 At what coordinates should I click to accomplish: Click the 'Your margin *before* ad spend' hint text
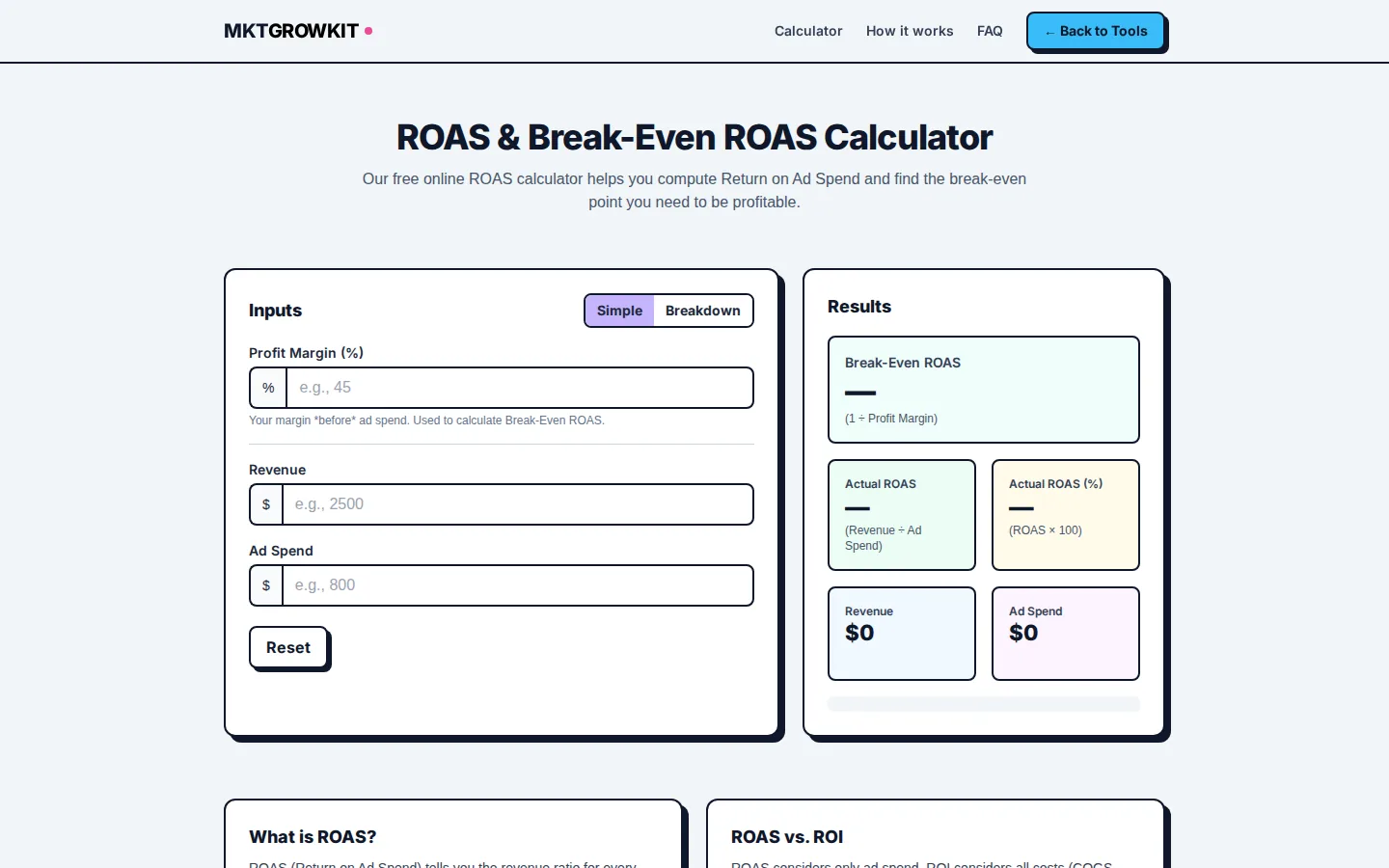point(426,420)
